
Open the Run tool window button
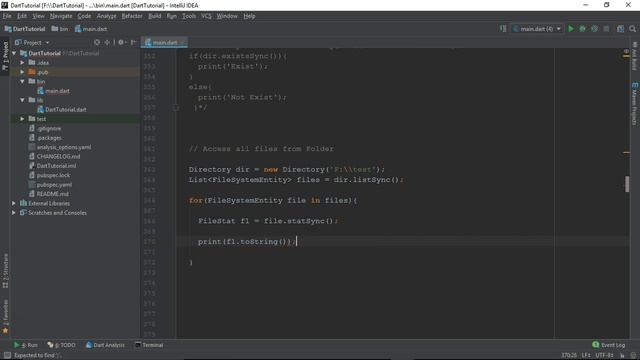tap(26, 345)
